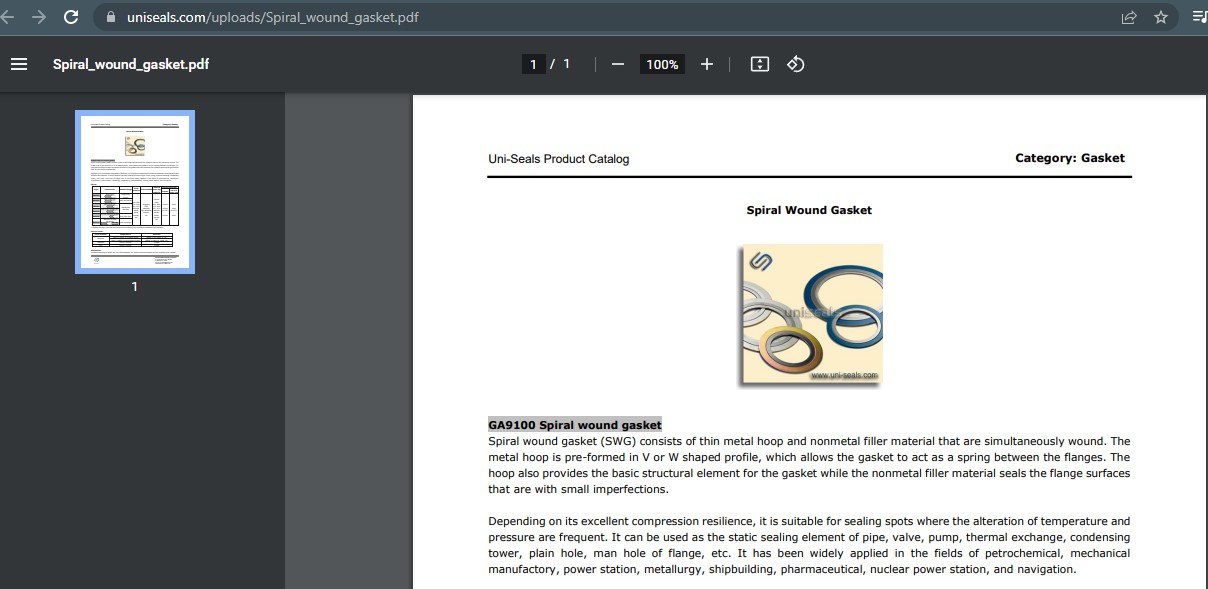Bookmark this page with the star icon
The height and width of the screenshot is (589, 1208).
[x=1160, y=17]
